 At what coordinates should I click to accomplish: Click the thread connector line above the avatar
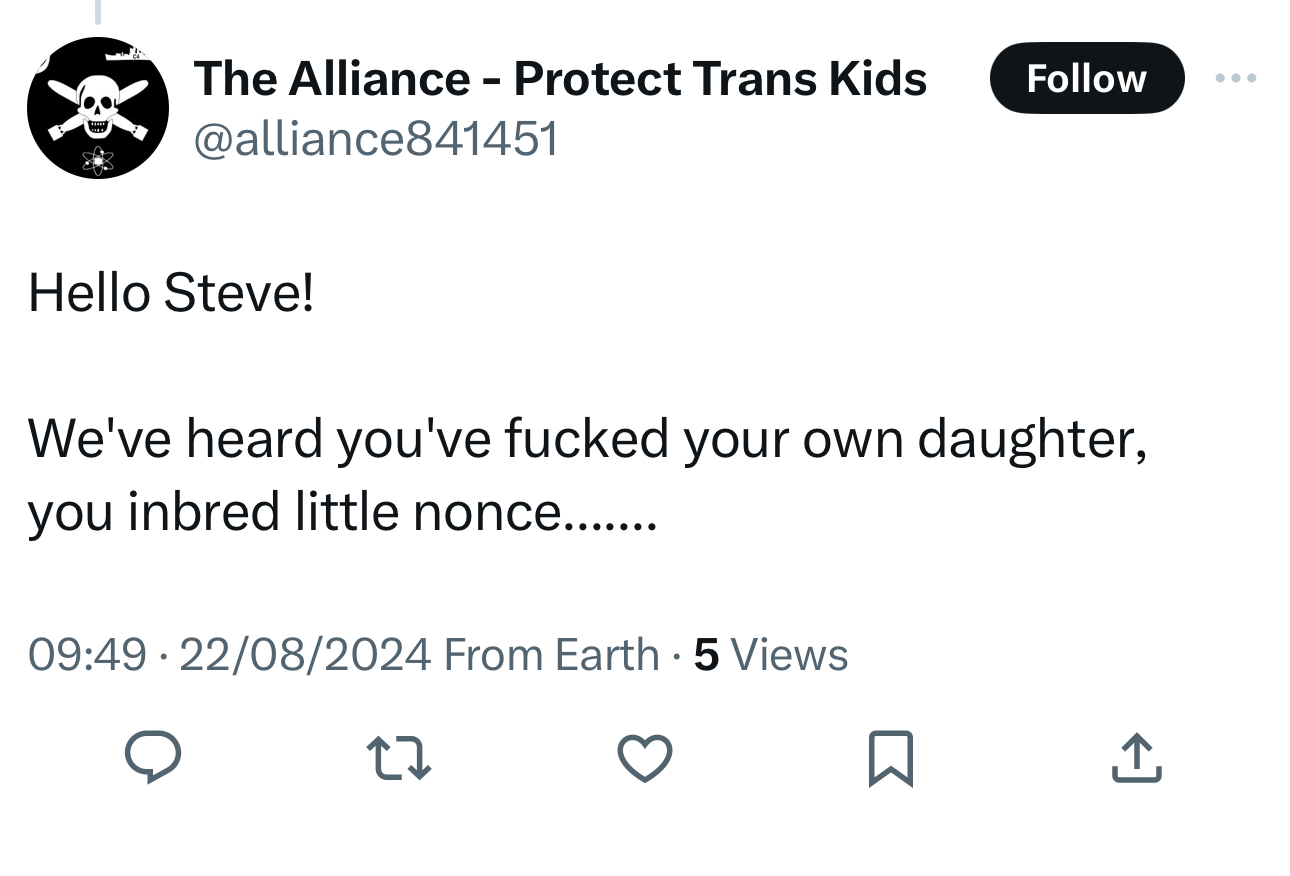97,10
